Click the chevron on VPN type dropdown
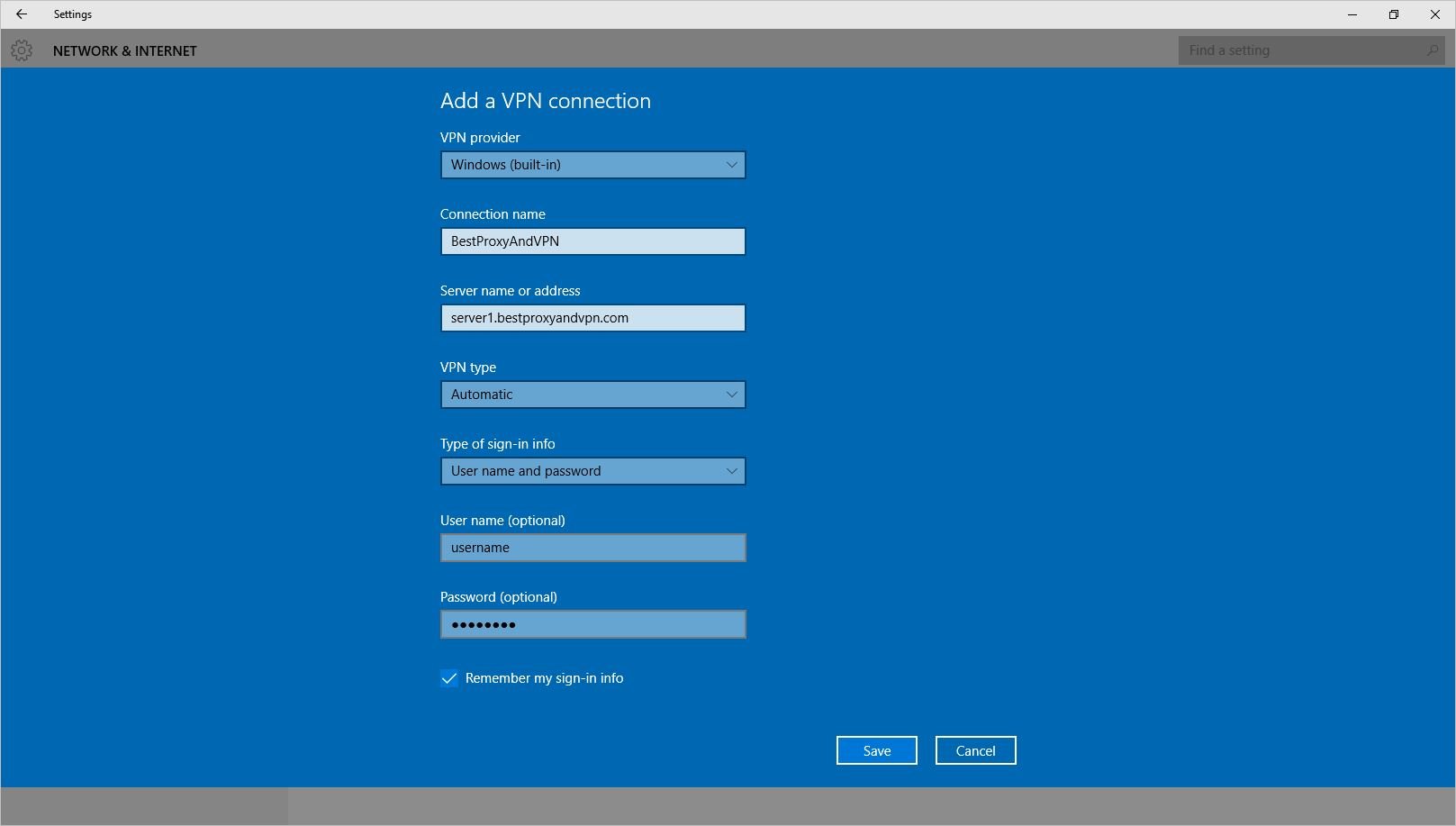 point(730,395)
